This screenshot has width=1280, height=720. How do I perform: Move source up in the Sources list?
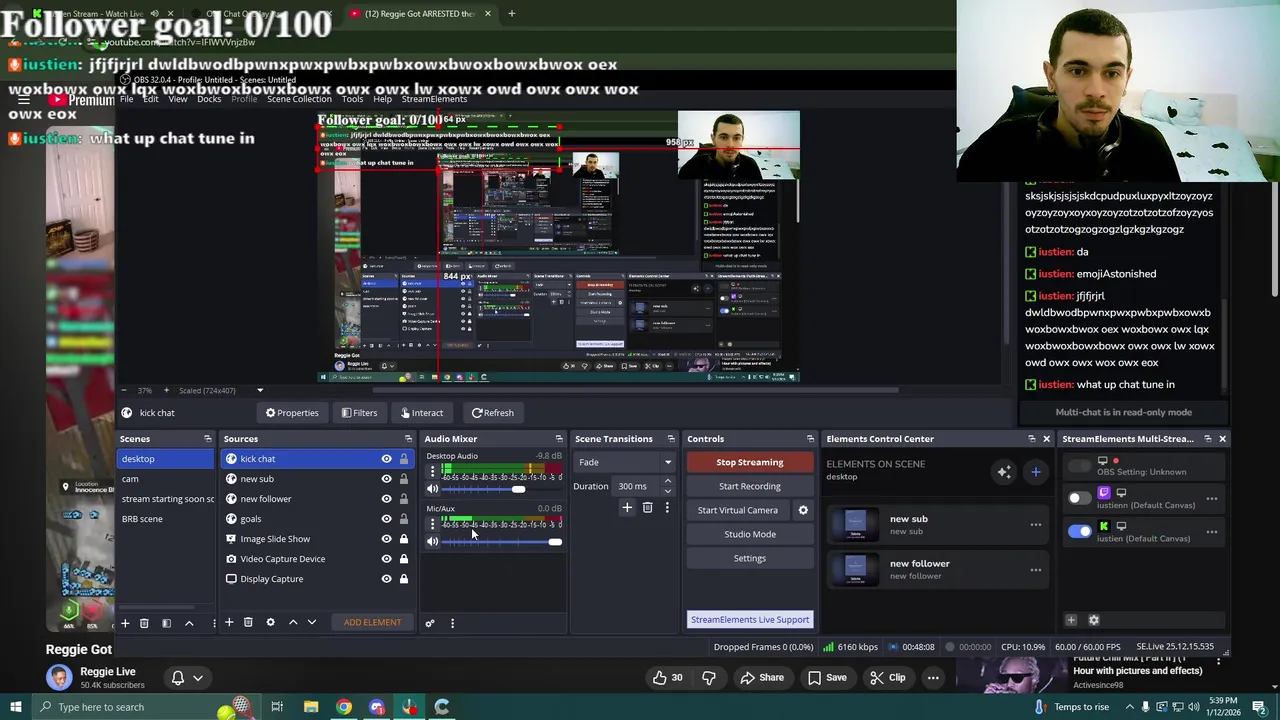click(293, 622)
